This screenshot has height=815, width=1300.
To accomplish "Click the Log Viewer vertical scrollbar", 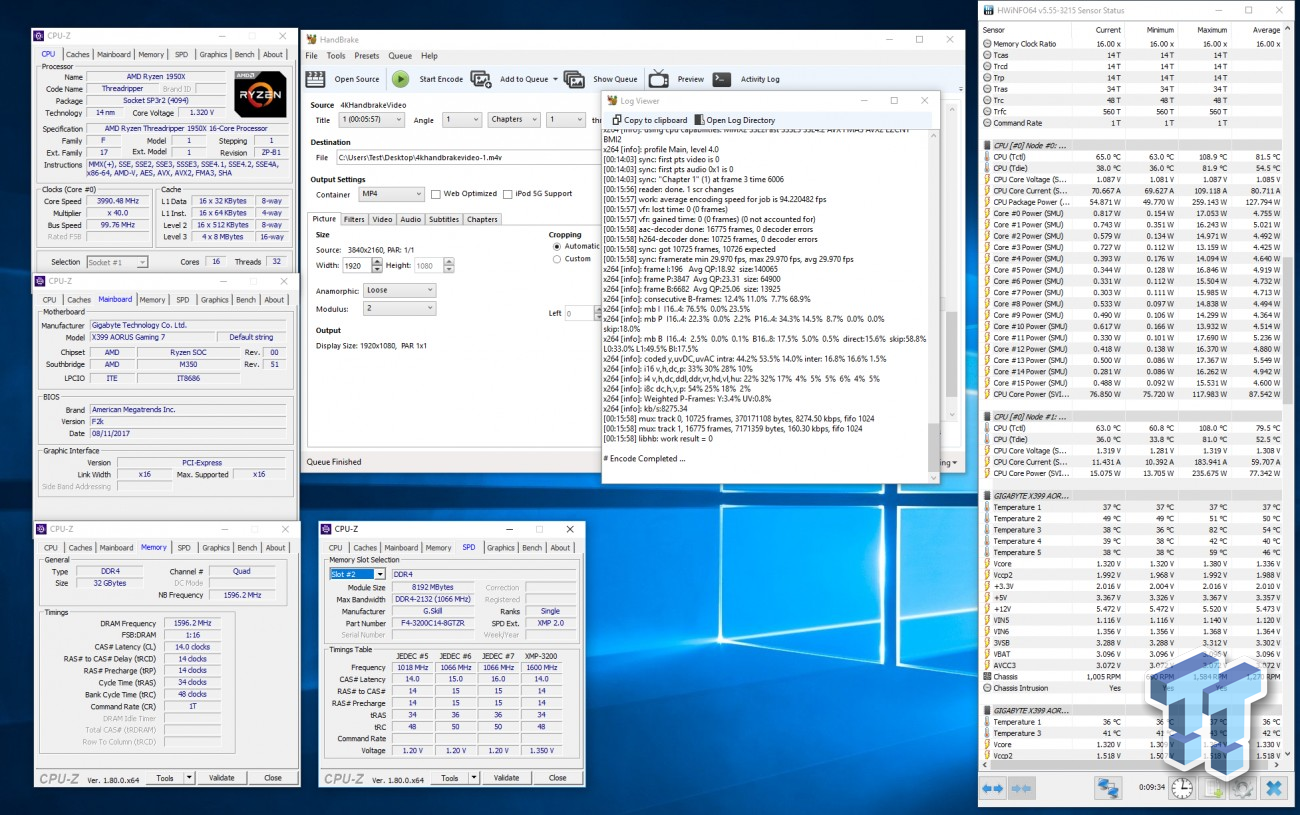I will tap(934, 305).
